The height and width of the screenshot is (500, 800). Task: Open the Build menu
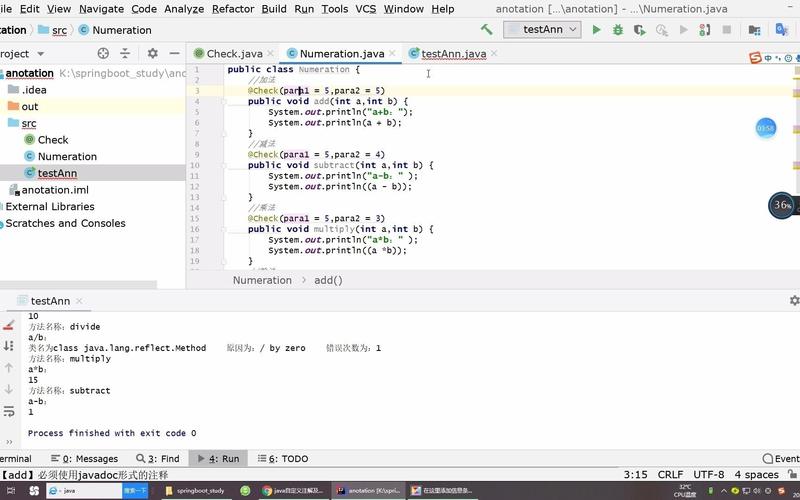coord(274,9)
